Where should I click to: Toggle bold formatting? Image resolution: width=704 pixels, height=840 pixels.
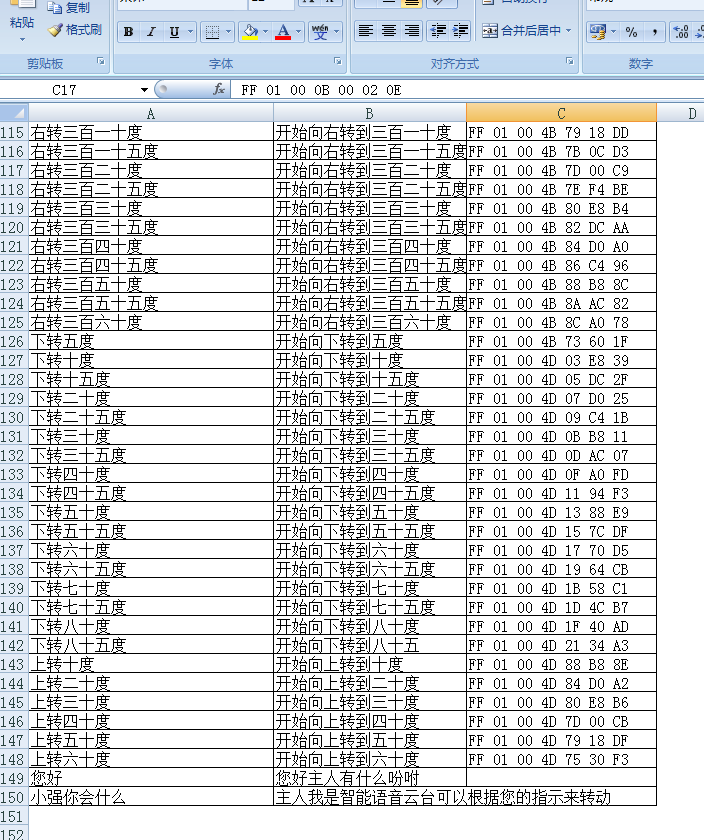click(128, 32)
